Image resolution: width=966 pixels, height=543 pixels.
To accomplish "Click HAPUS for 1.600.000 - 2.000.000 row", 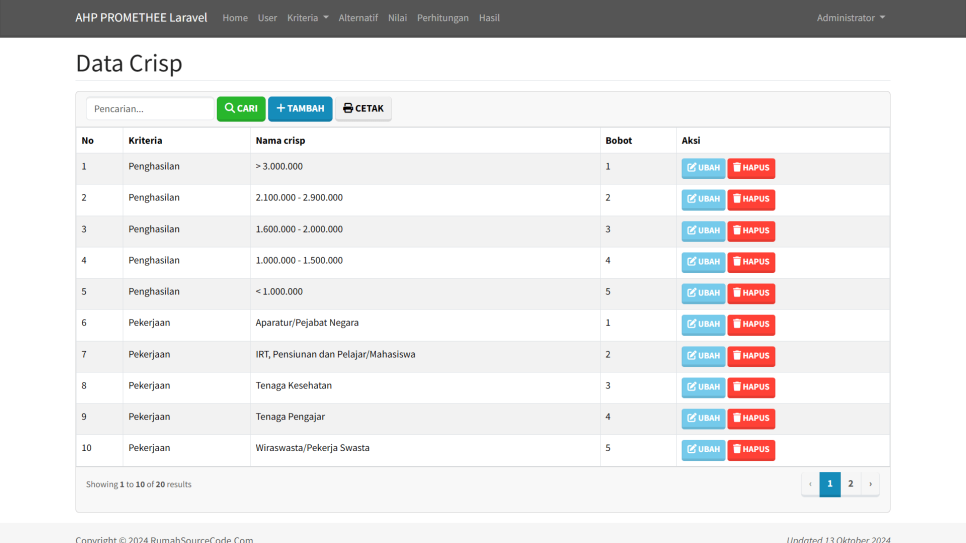I will (751, 231).
